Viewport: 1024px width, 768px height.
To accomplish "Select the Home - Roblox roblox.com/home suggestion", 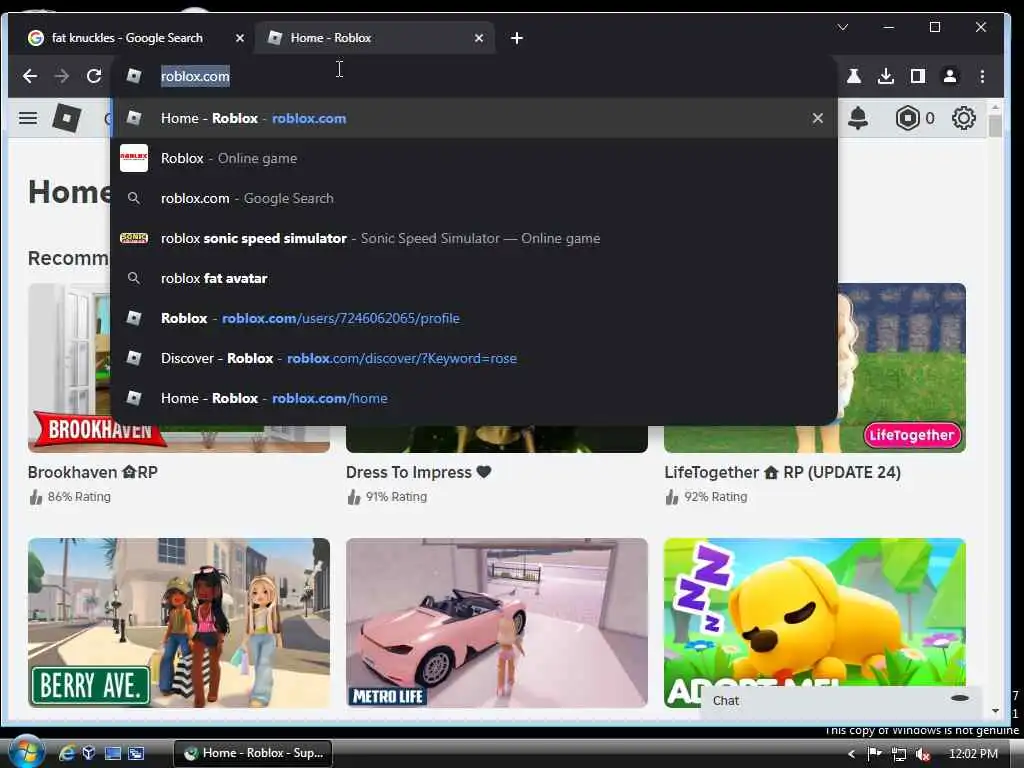I will [473, 398].
